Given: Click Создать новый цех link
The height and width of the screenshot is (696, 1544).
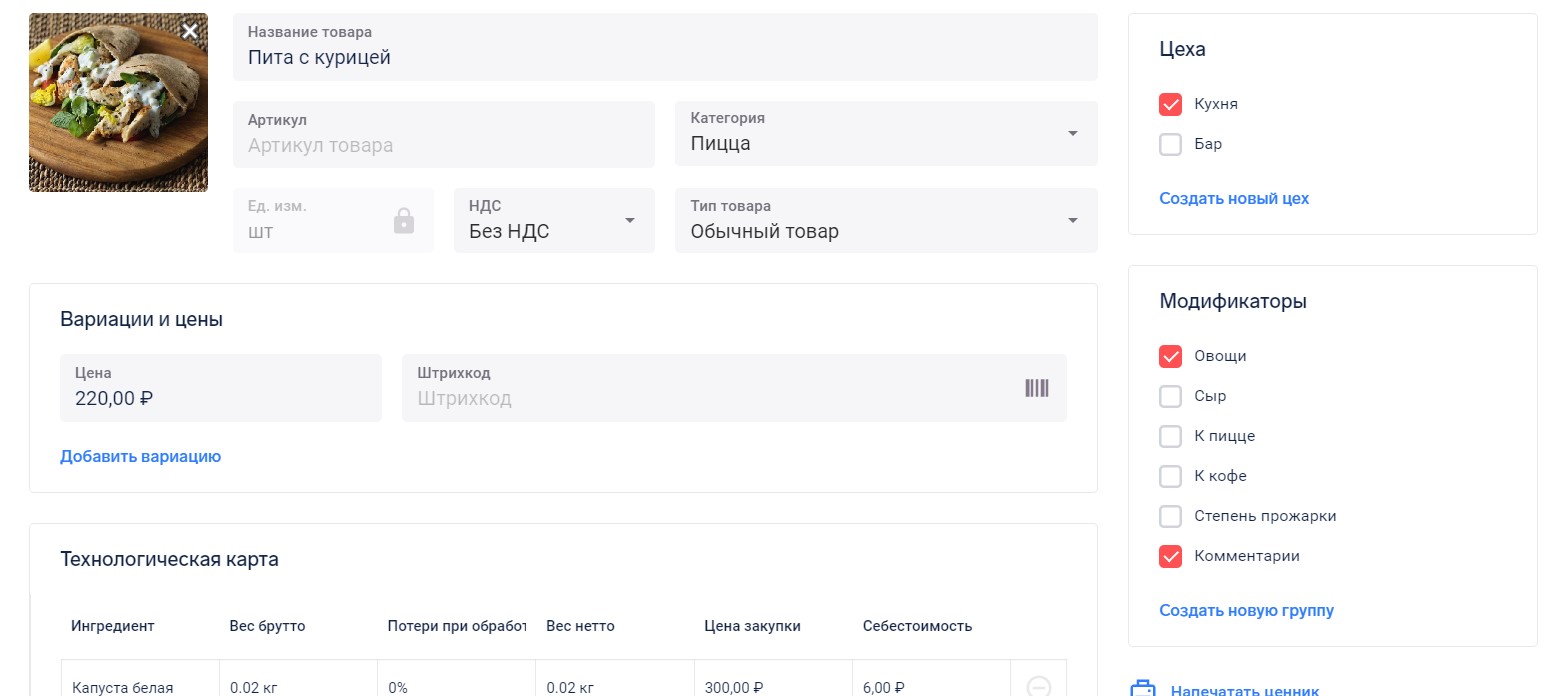Looking at the screenshot, I should point(1234,198).
